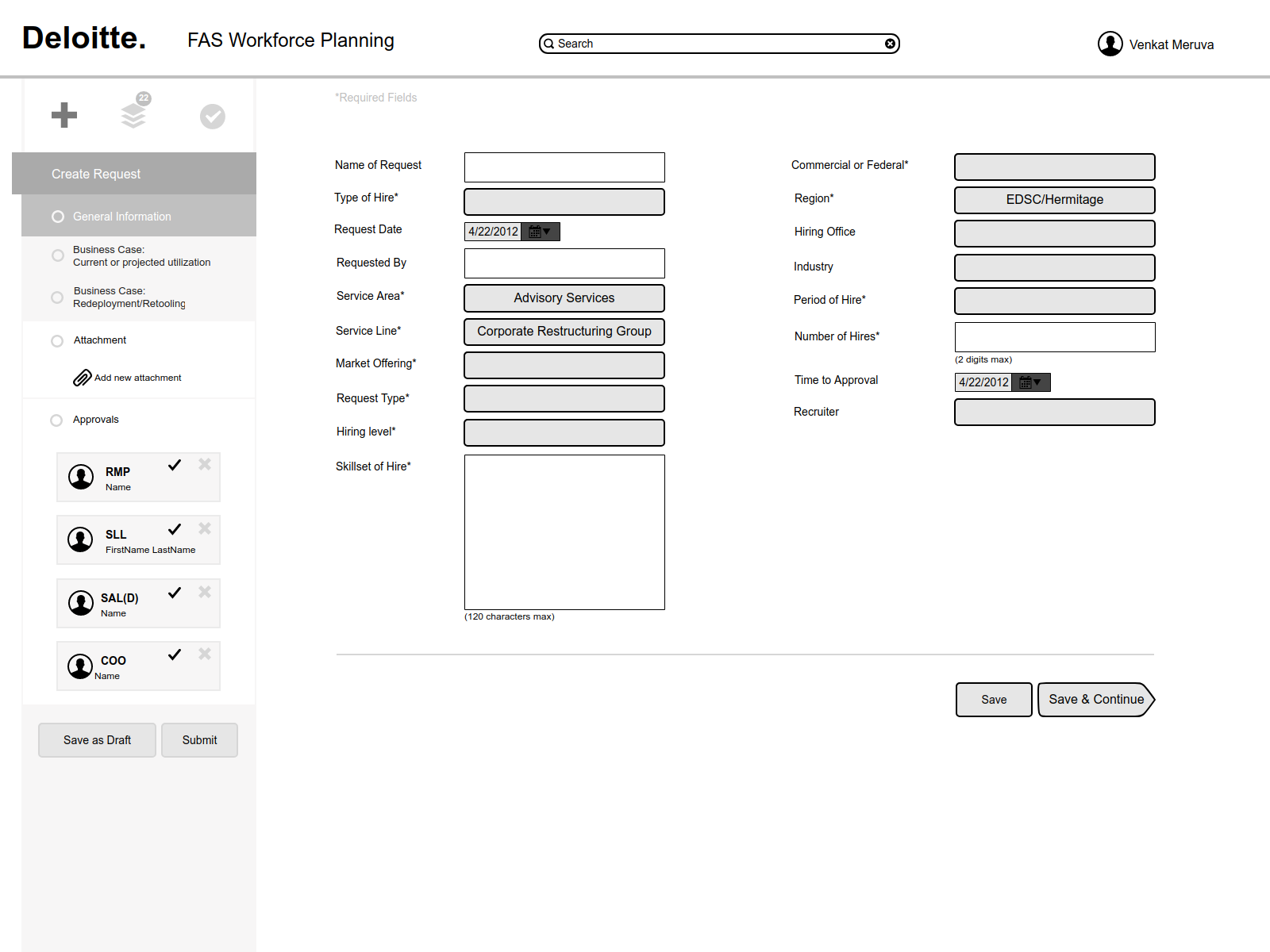Open the Market Offering dropdown
Viewport: 1270px width, 952px height.
(564, 365)
